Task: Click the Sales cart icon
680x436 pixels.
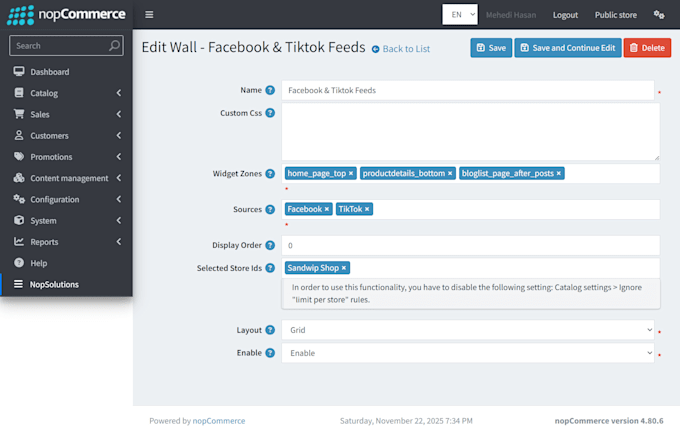Action: [x=19, y=114]
